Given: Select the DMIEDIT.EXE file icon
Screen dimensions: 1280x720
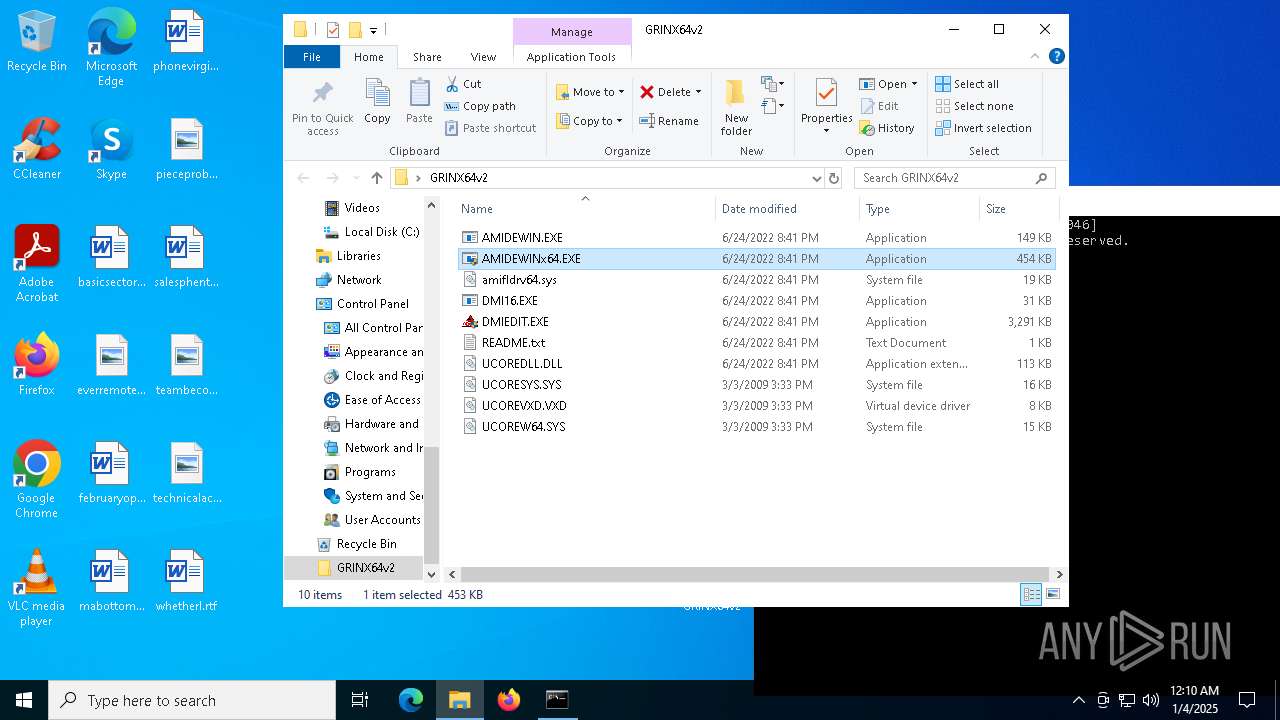Looking at the screenshot, I should click(470, 322).
